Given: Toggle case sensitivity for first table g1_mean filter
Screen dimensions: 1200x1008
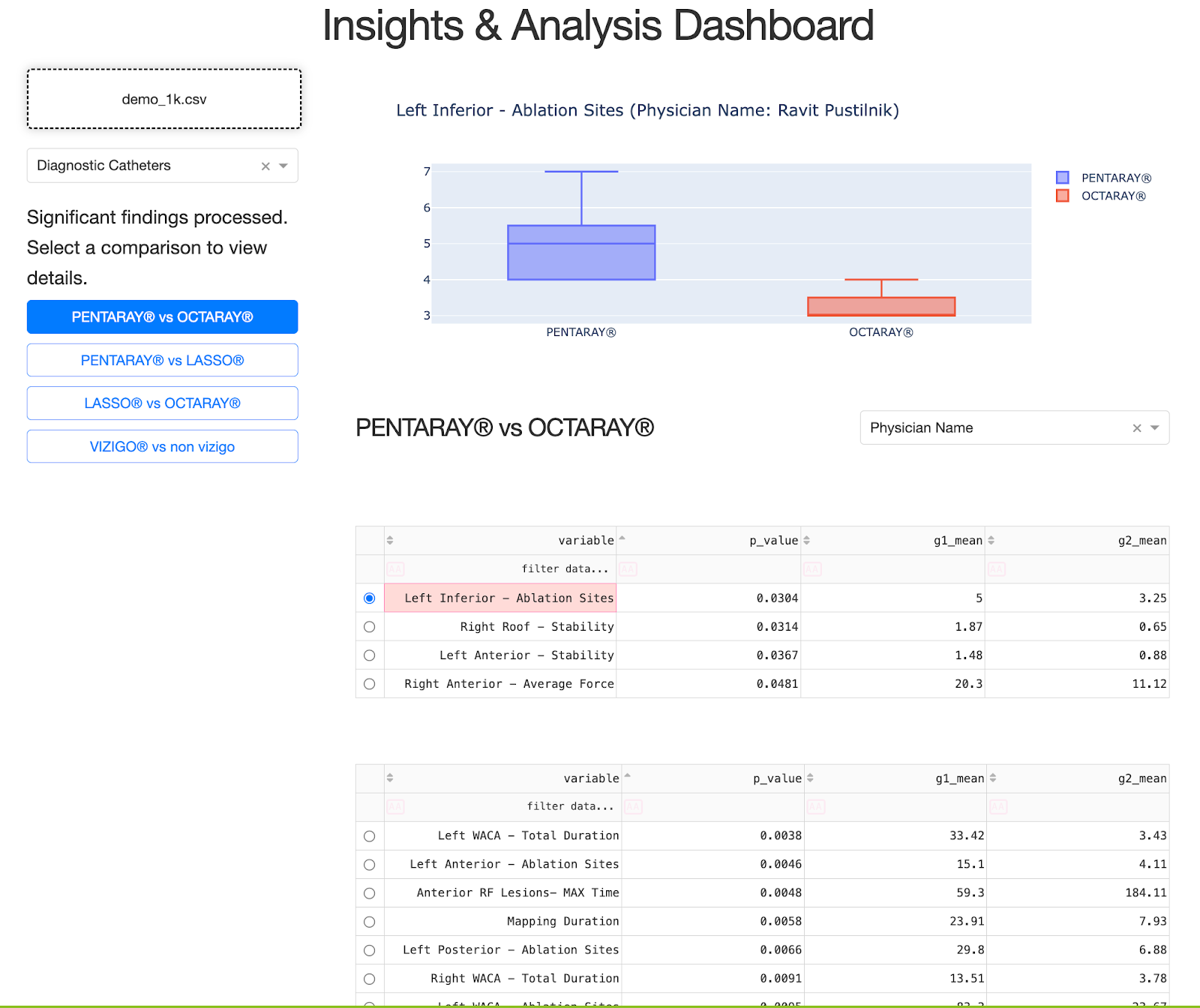Looking at the screenshot, I should [813, 569].
